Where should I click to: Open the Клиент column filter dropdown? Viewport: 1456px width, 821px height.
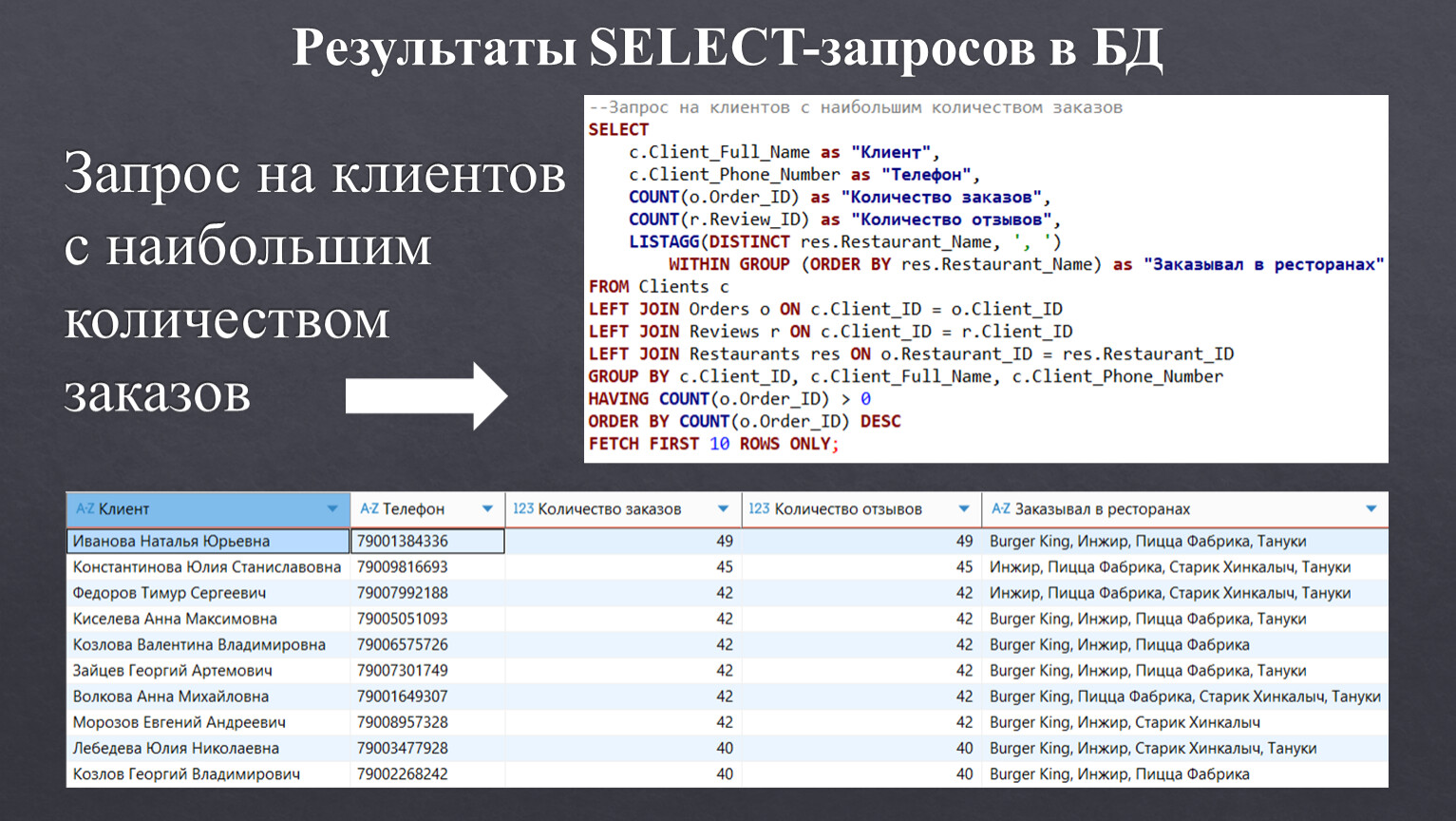(332, 509)
